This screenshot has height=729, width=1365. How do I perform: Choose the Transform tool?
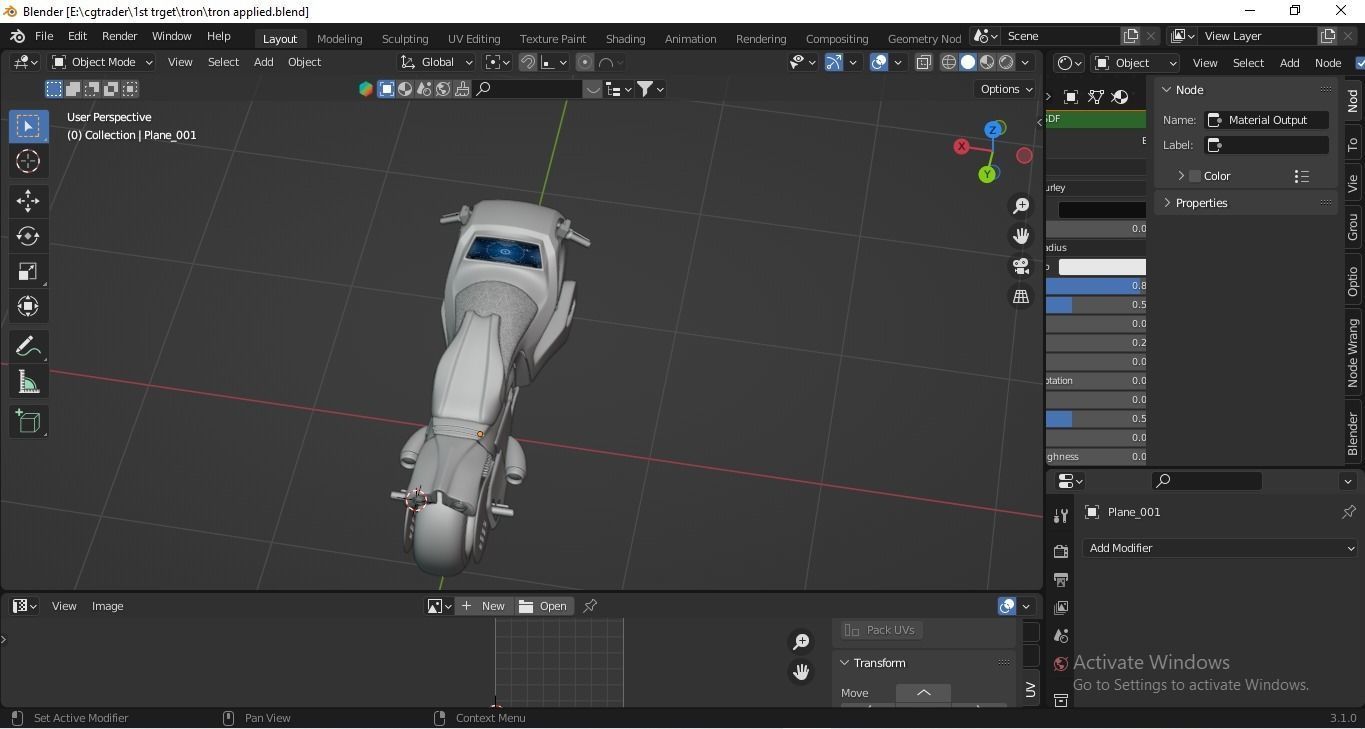28,306
